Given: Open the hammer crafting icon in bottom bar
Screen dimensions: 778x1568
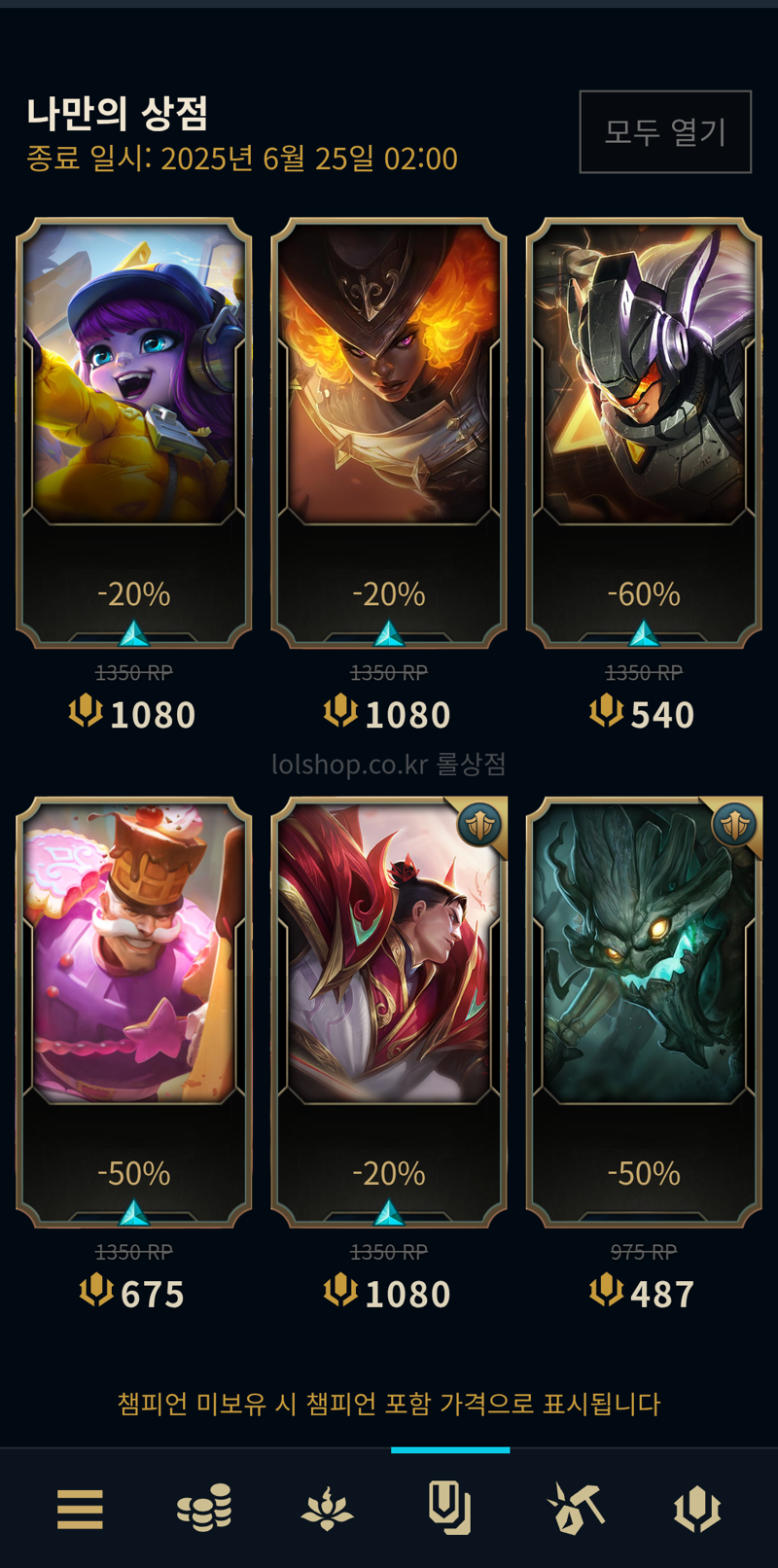Looking at the screenshot, I should 575,1509.
